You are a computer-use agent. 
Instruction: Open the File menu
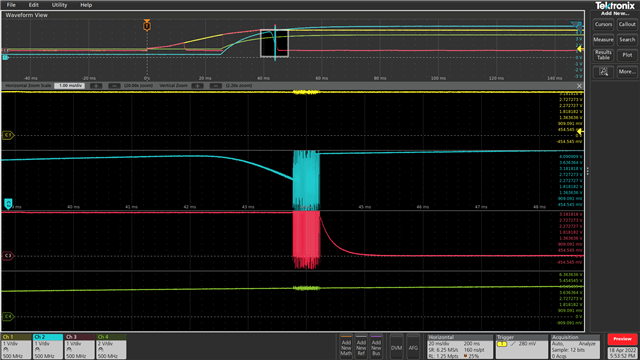coord(11,5)
